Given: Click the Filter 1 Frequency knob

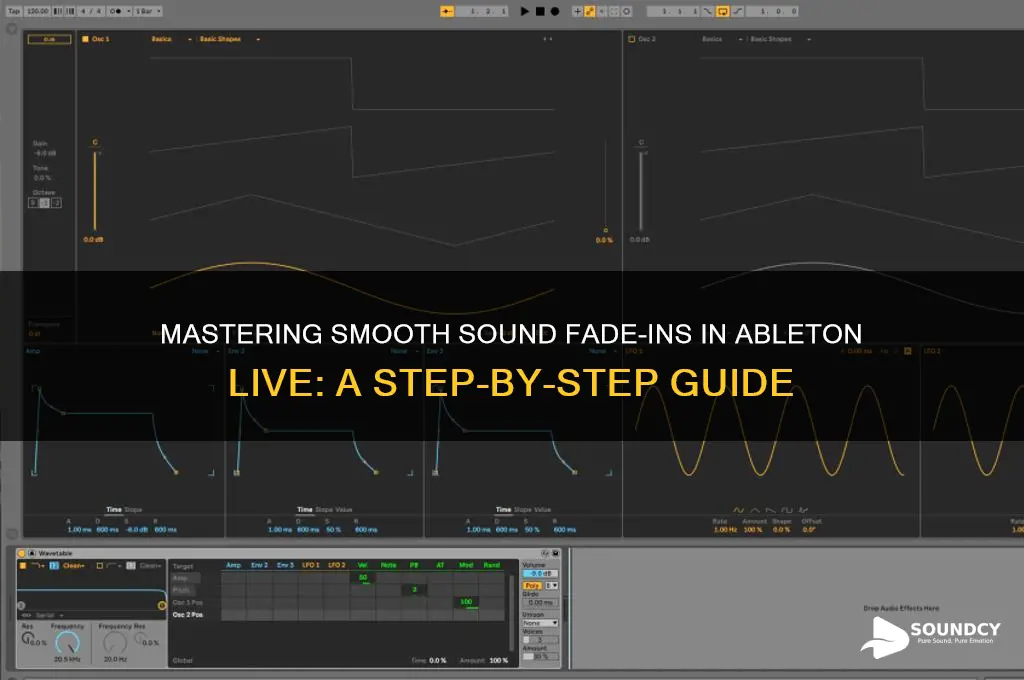Looking at the screenshot, I should (68, 643).
